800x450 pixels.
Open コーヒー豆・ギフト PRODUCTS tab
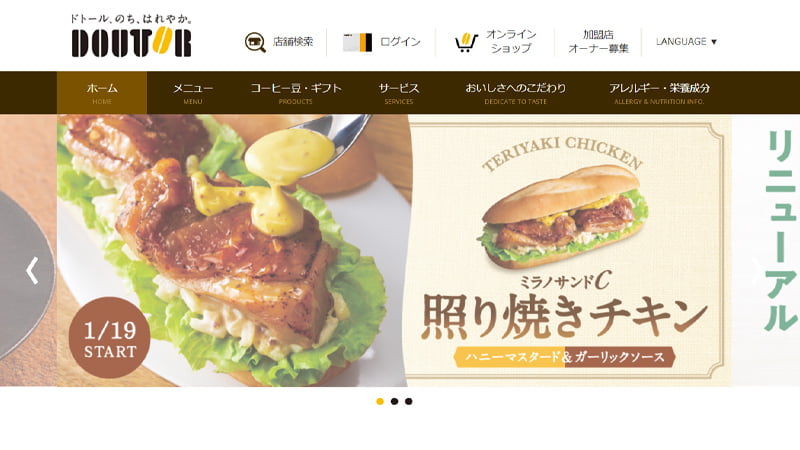296,93
